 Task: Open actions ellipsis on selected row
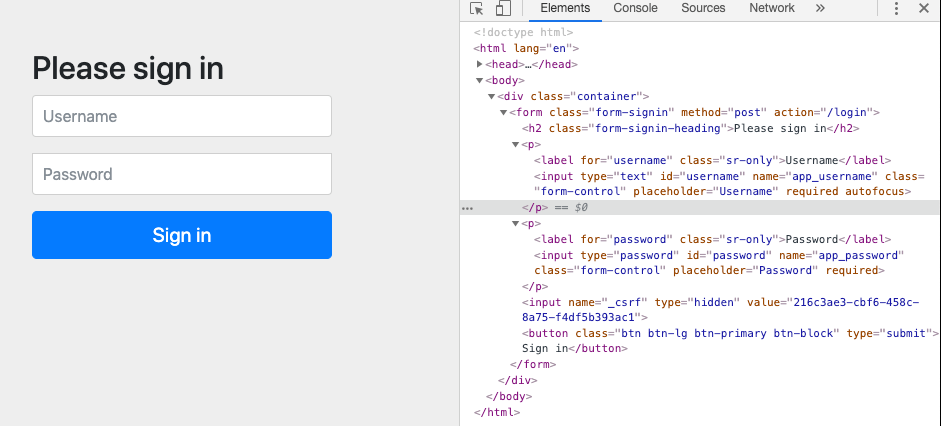[467, 208]
